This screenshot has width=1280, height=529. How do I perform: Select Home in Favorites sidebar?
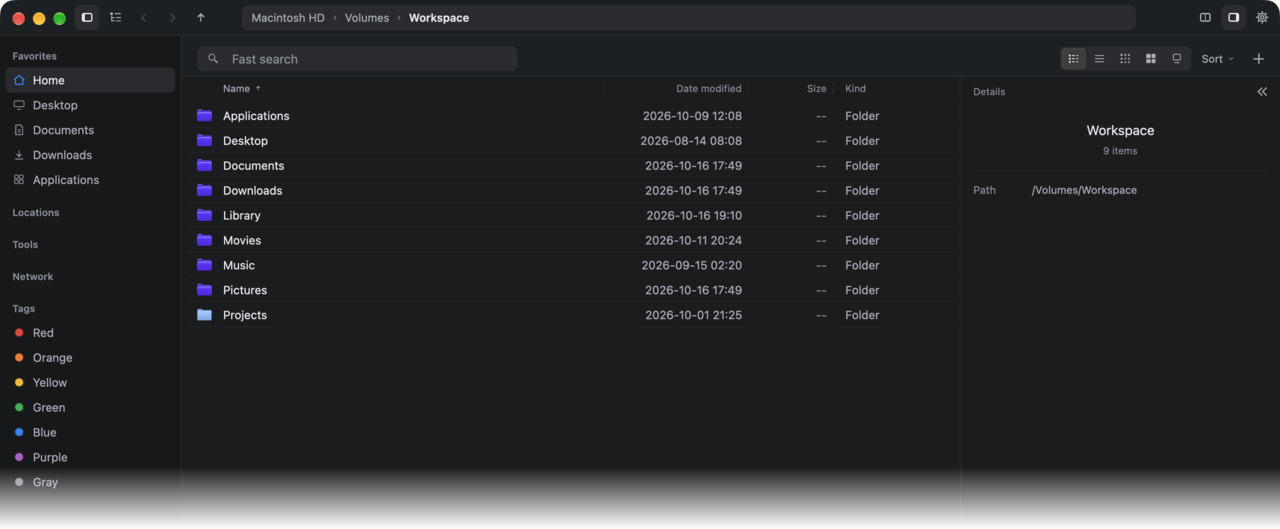click(x=90, y=80)
